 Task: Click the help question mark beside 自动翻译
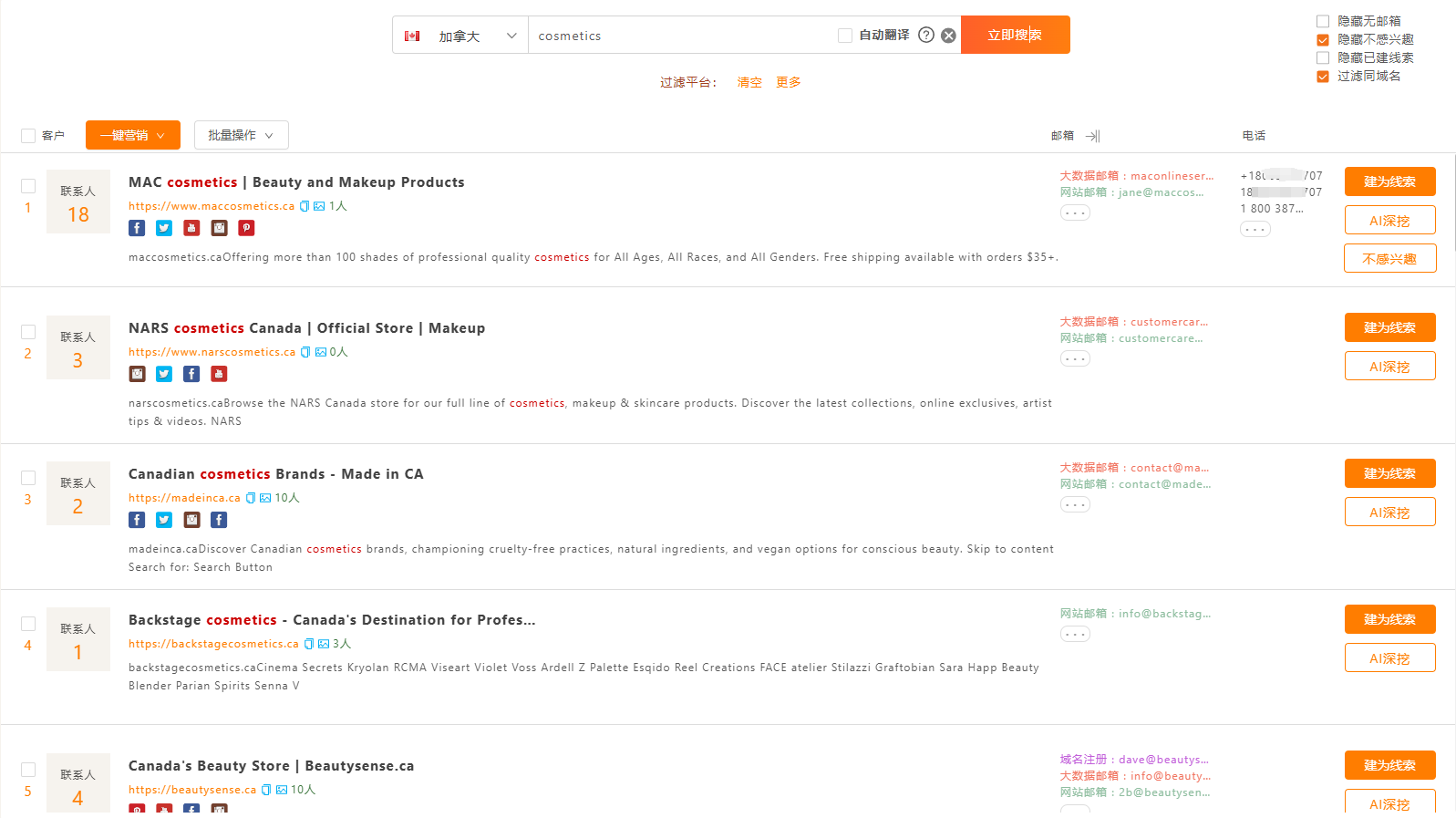click(926, 35)
